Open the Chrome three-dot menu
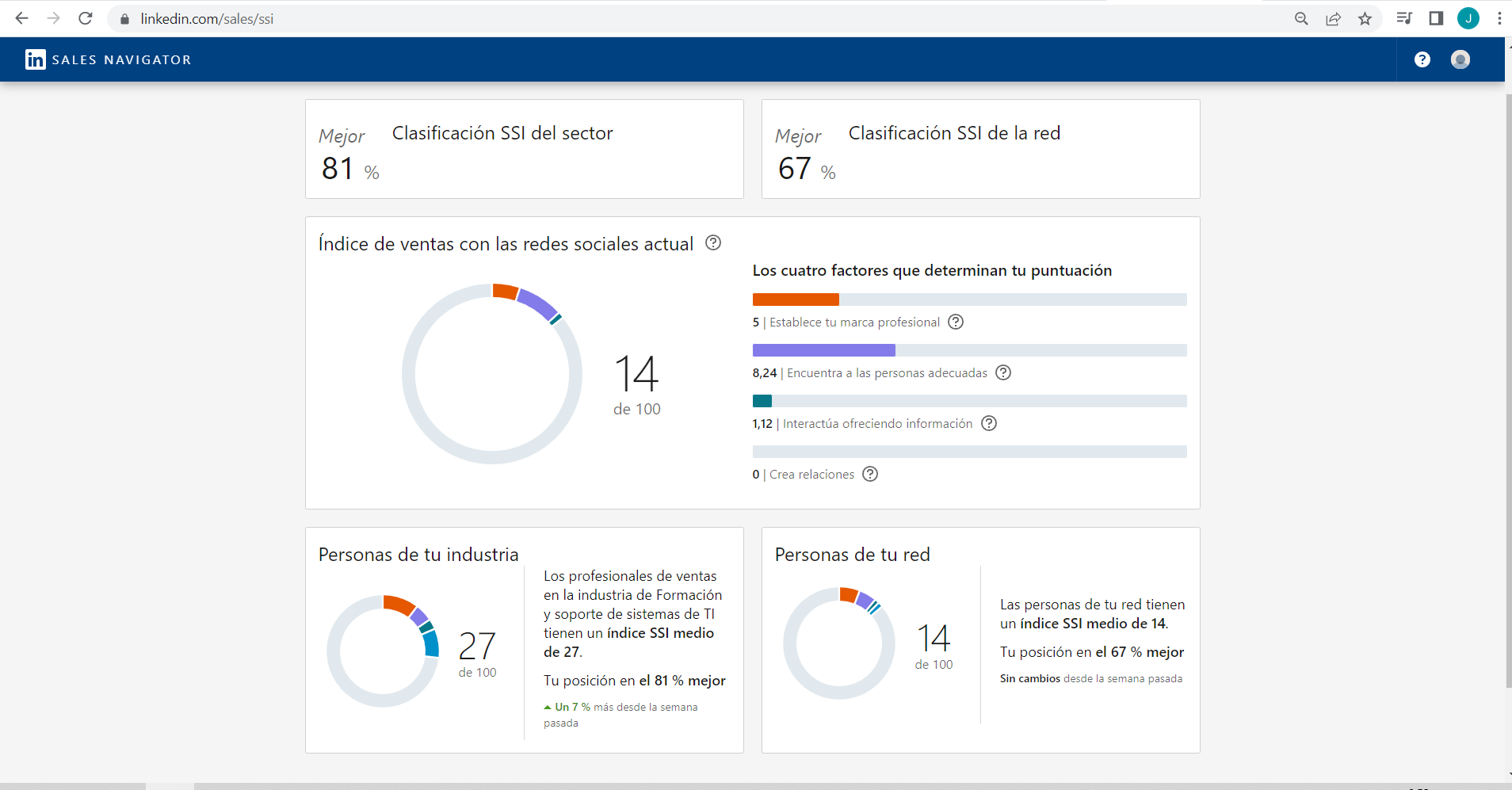Image resolution: width=1512 pixels, height=790 pixels. pos(1499,18)
